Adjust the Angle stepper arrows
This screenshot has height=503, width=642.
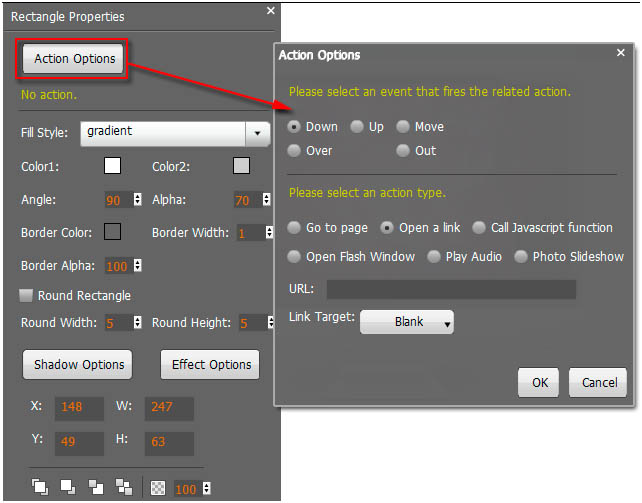pyautogui.click(x=139, y=200)
